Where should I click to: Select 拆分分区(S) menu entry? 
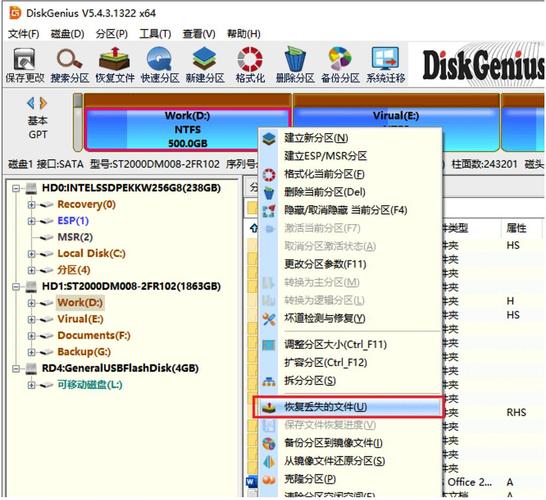350,381
